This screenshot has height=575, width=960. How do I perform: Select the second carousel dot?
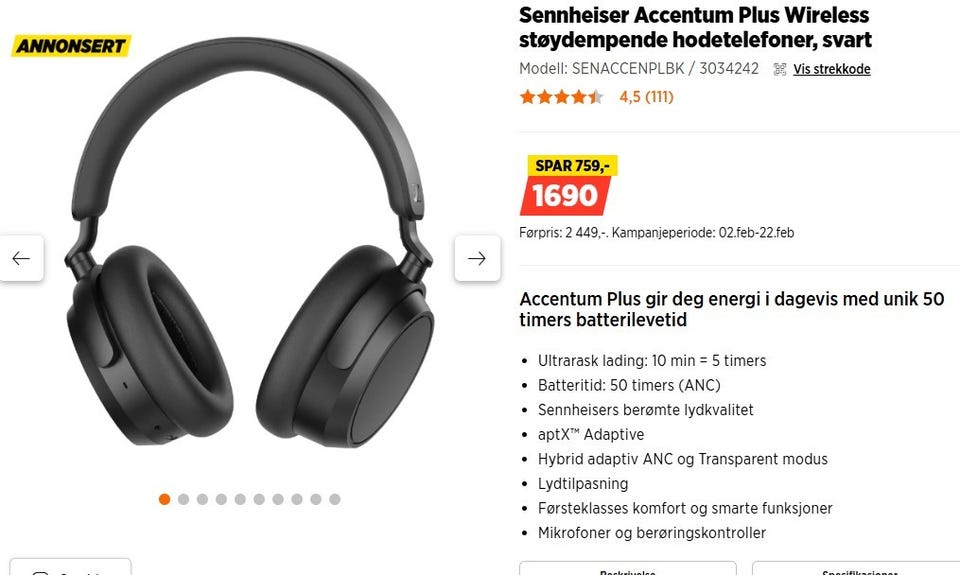[x=183, y=499]
